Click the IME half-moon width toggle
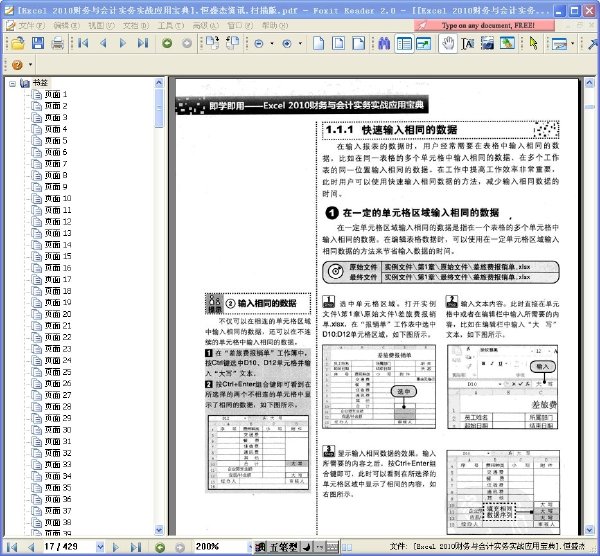Image resolution: width=600 pixels, height=556 pixels. (307, 547)
